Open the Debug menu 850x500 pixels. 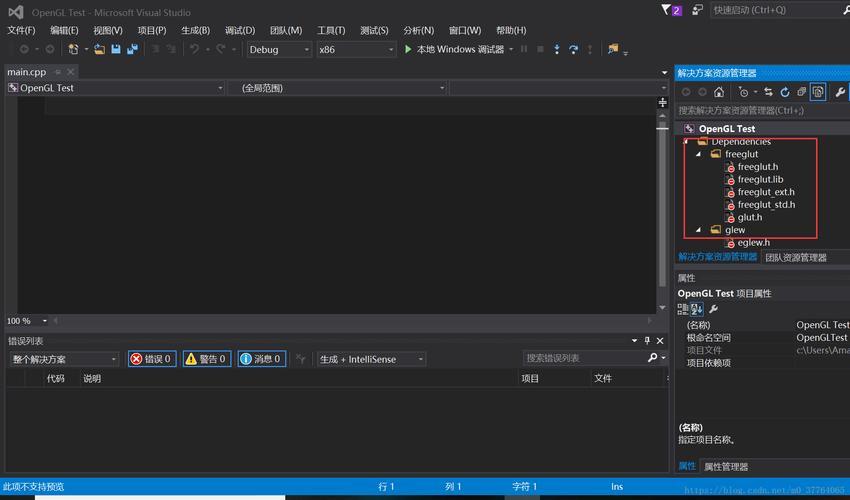click(x=240, y=30)
